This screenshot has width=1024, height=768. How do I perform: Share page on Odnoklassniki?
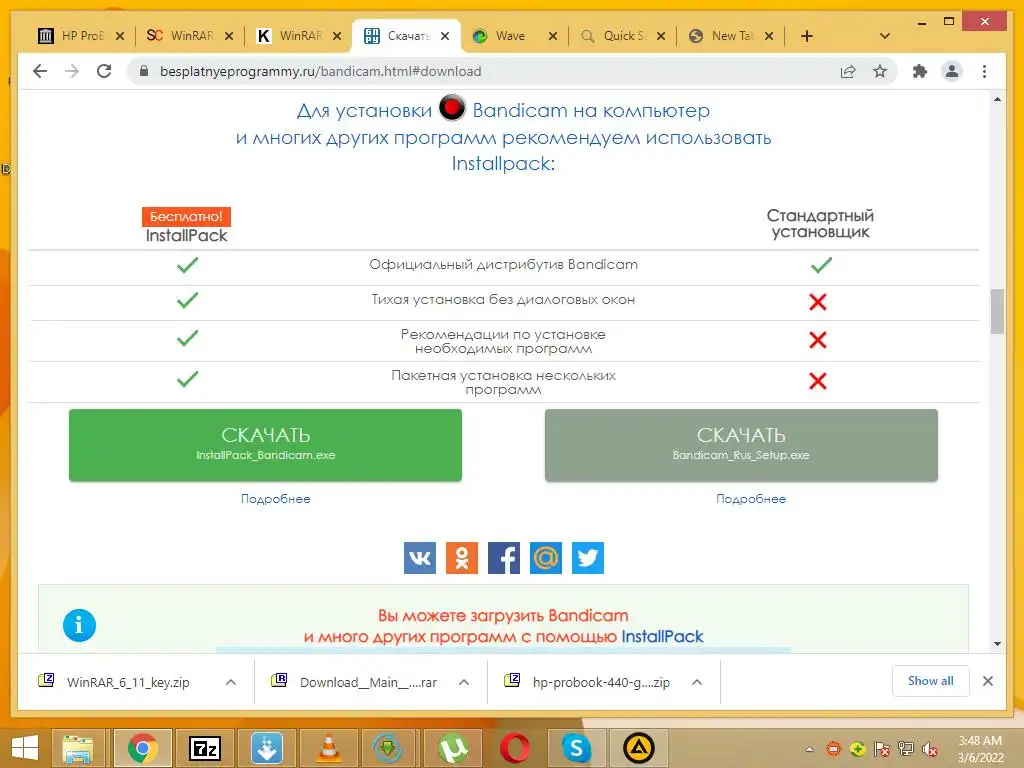click(462, 558)
